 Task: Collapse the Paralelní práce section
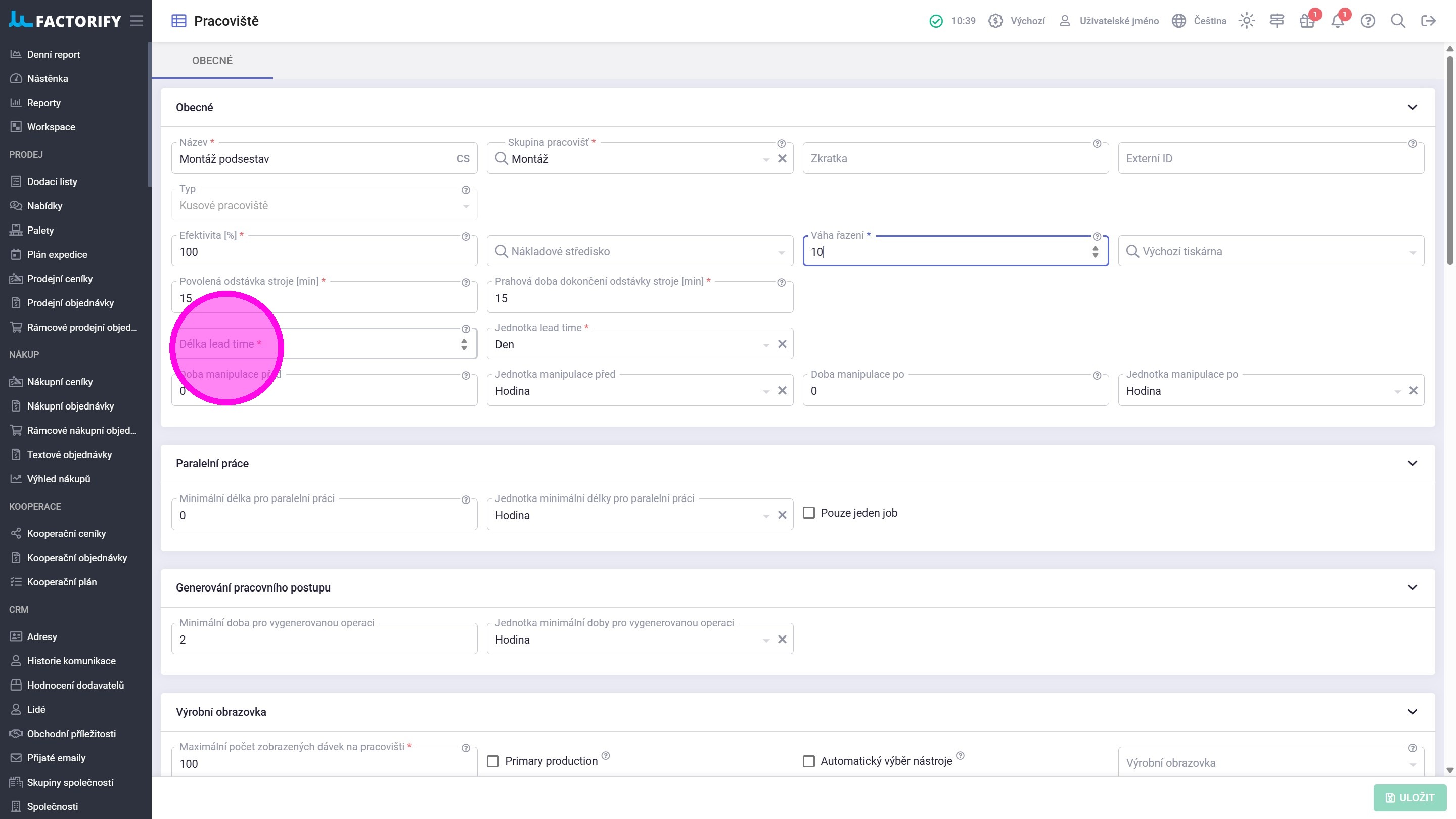click(1412, 463)
